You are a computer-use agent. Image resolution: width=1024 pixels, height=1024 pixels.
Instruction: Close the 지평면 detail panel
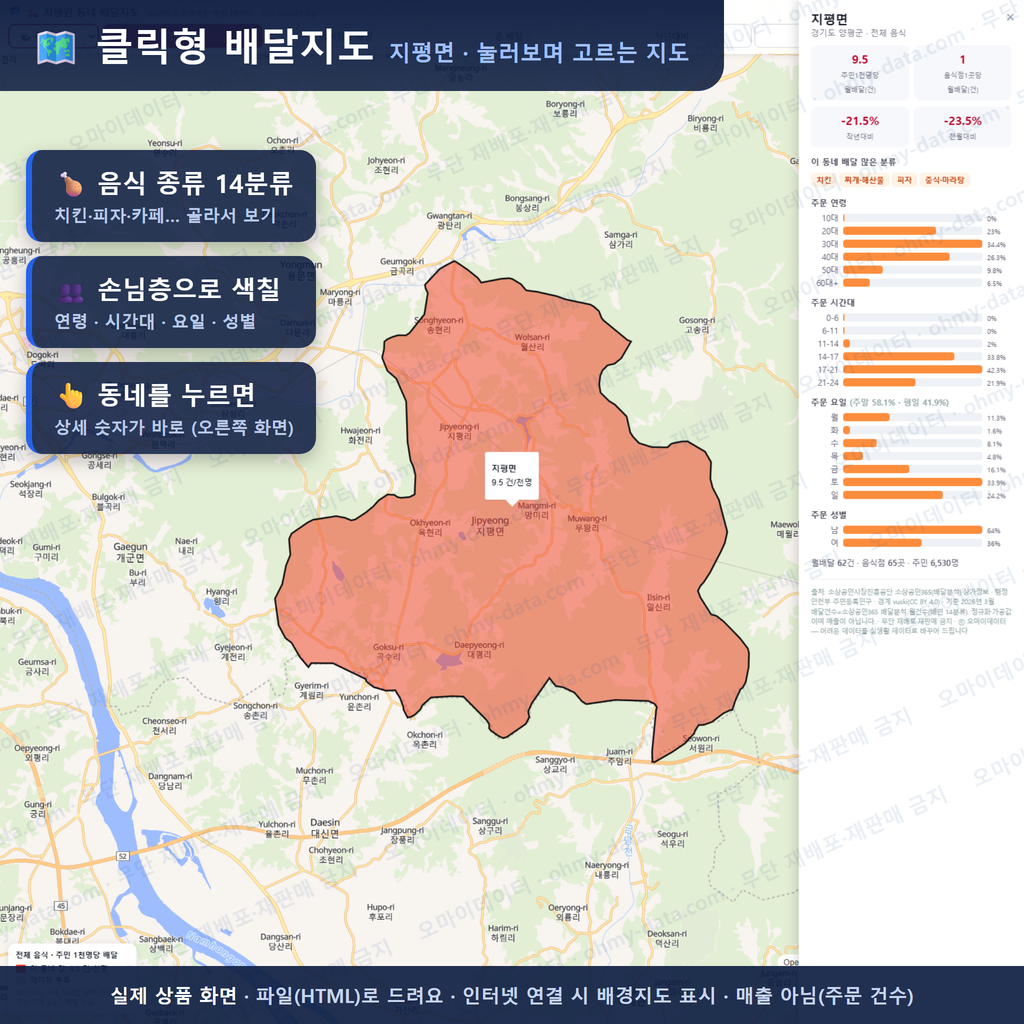point(1010,18)
